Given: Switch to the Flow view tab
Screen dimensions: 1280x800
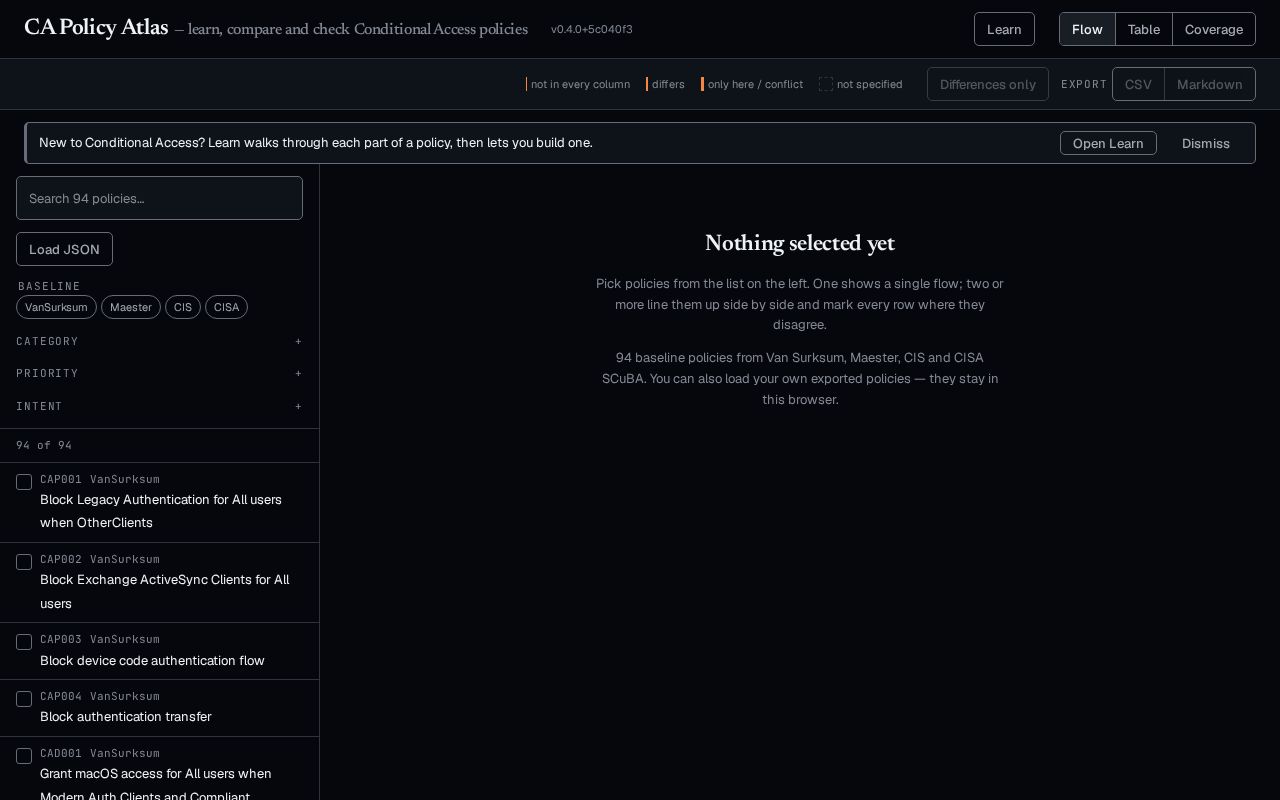Looking at the screenshot, I should [x=1087, y=29].
